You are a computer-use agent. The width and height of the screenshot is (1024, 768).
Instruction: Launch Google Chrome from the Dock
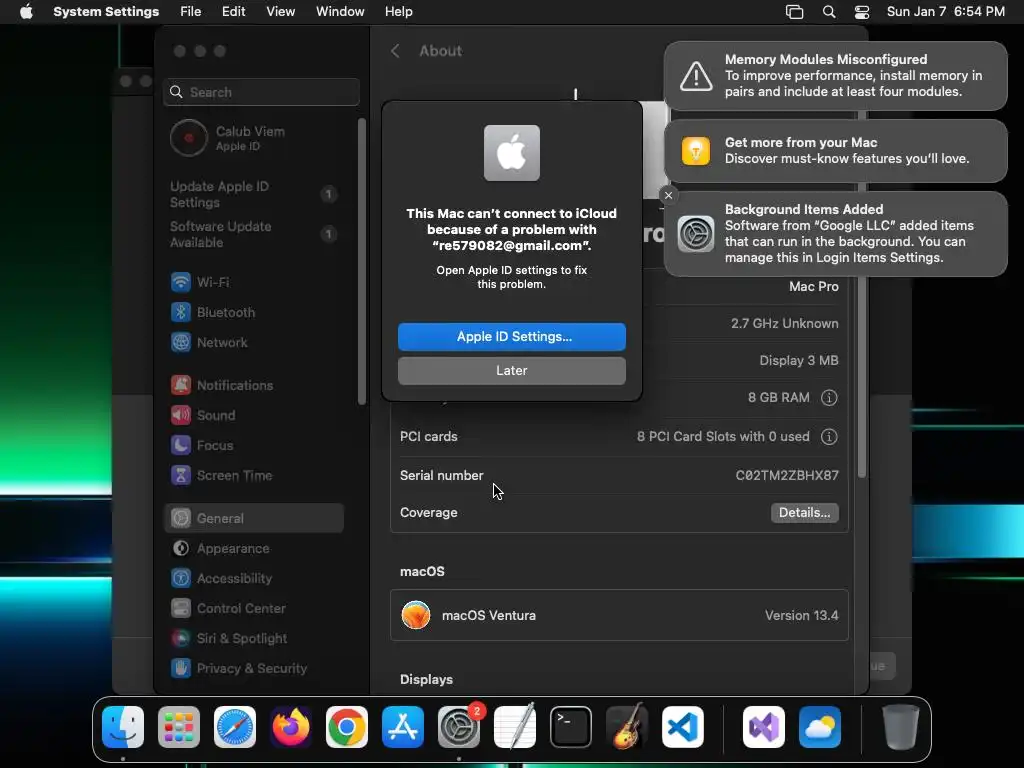click(347, 727)
